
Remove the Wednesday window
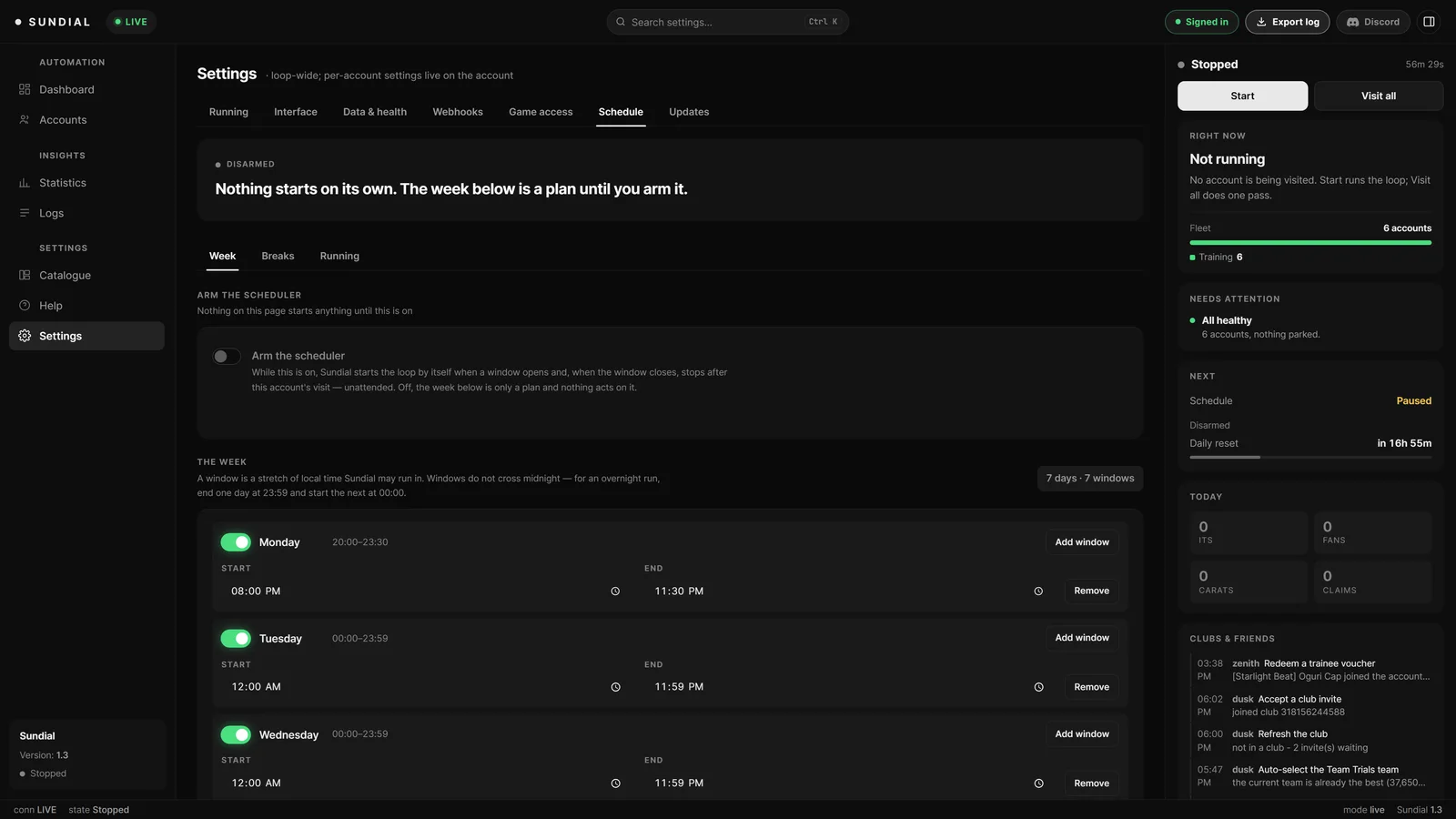[1091, 784]
